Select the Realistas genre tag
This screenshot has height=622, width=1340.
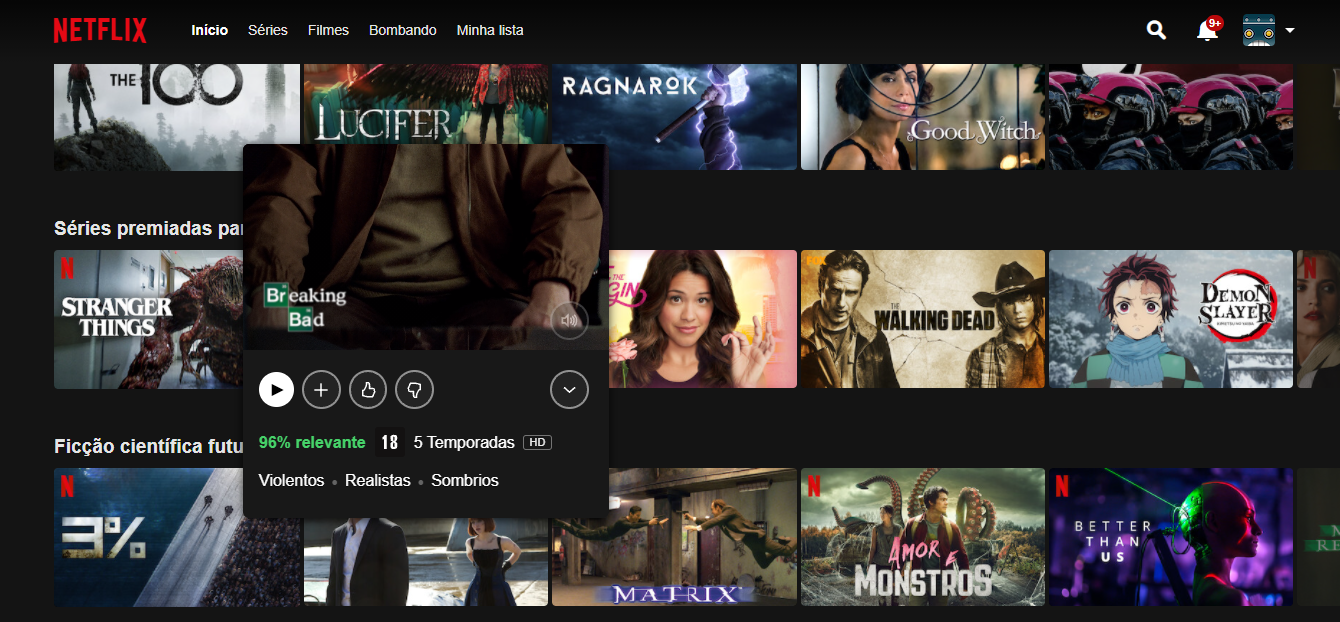point(378,481)
